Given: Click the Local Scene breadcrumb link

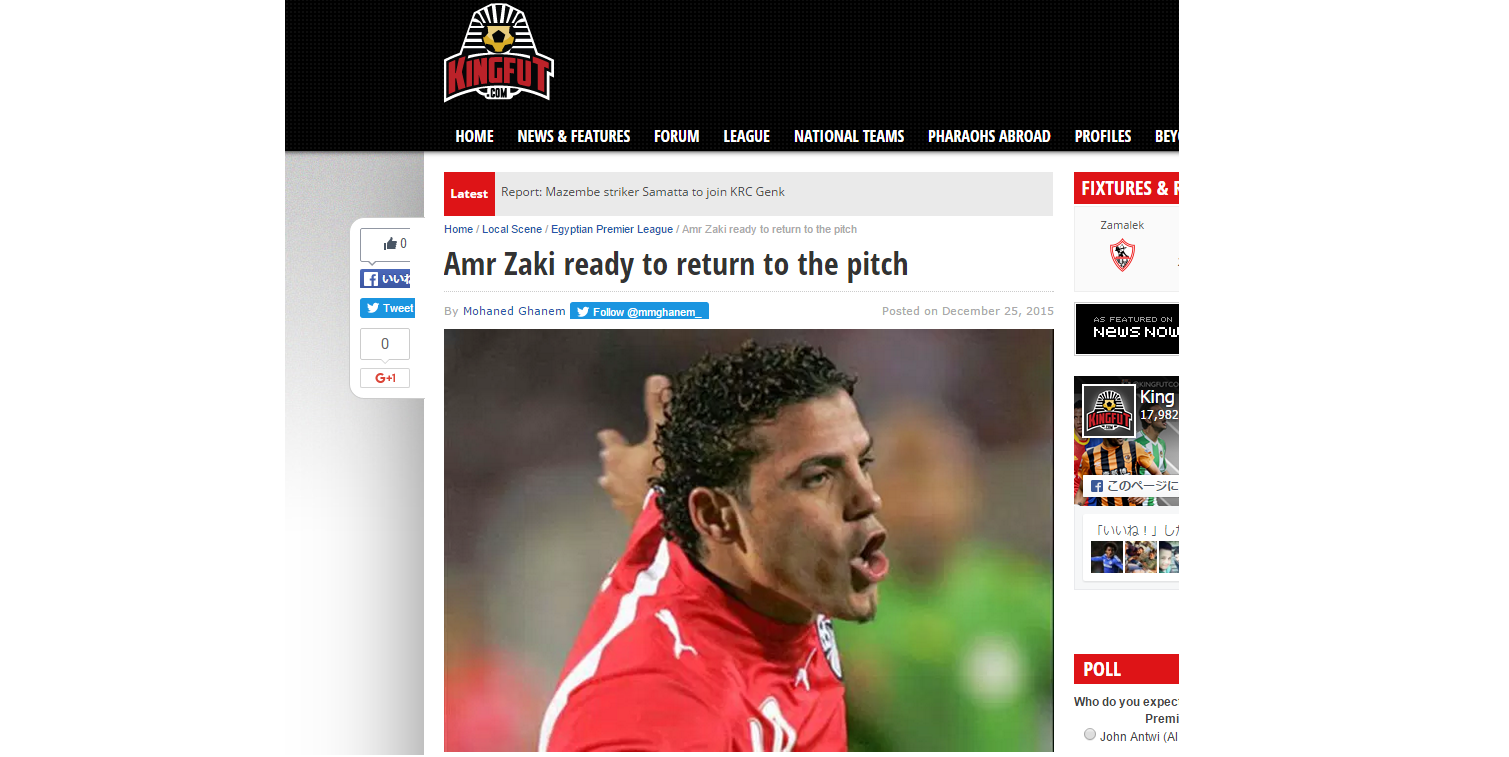Looking at the screenshot, I should tap(512, 229).
